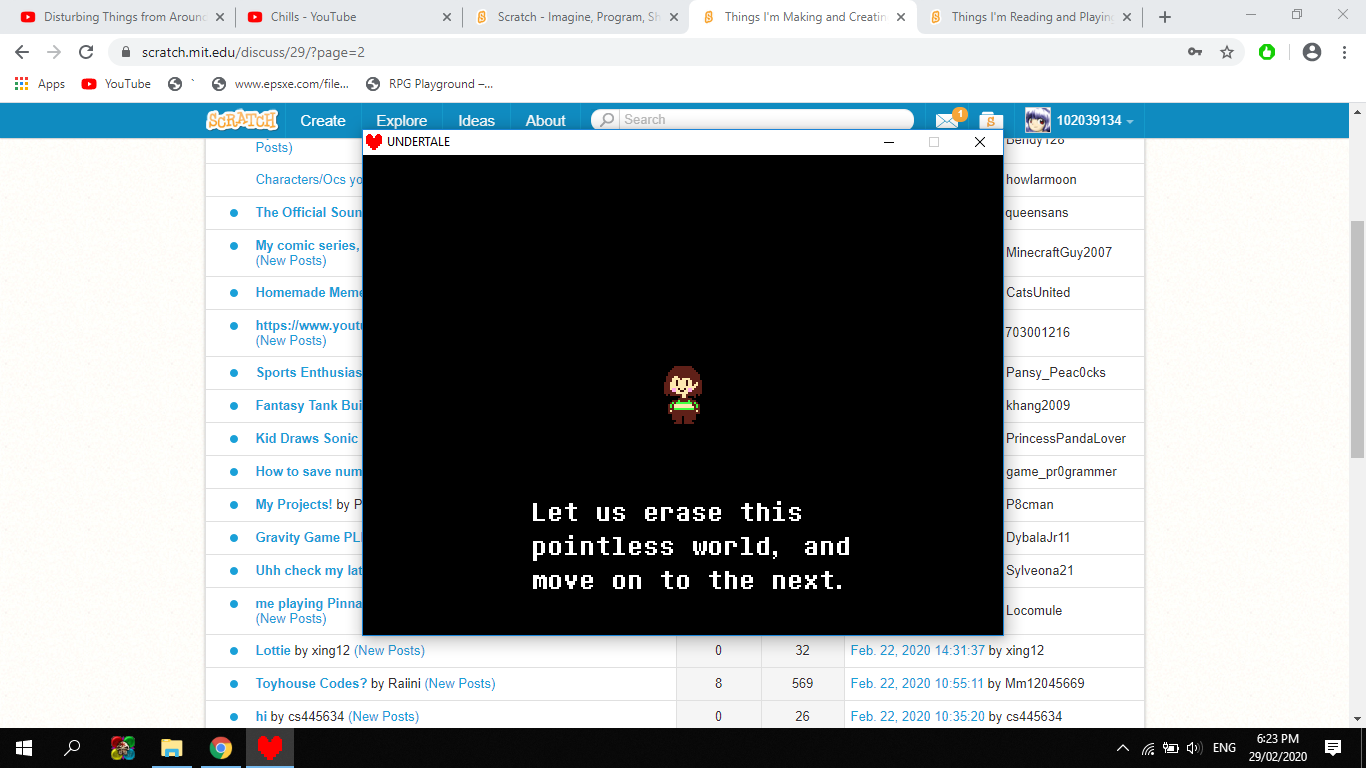Open taskbar search
The height and width of the screenshot is (768, 1366).
(72, 748)
